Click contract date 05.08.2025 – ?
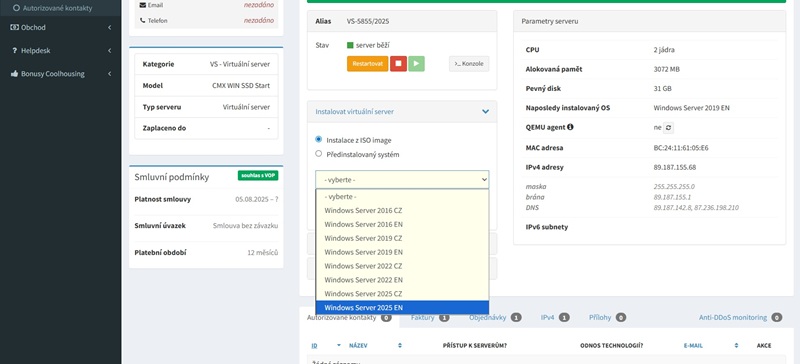This screenshot has width=800, height=364. 257,200
